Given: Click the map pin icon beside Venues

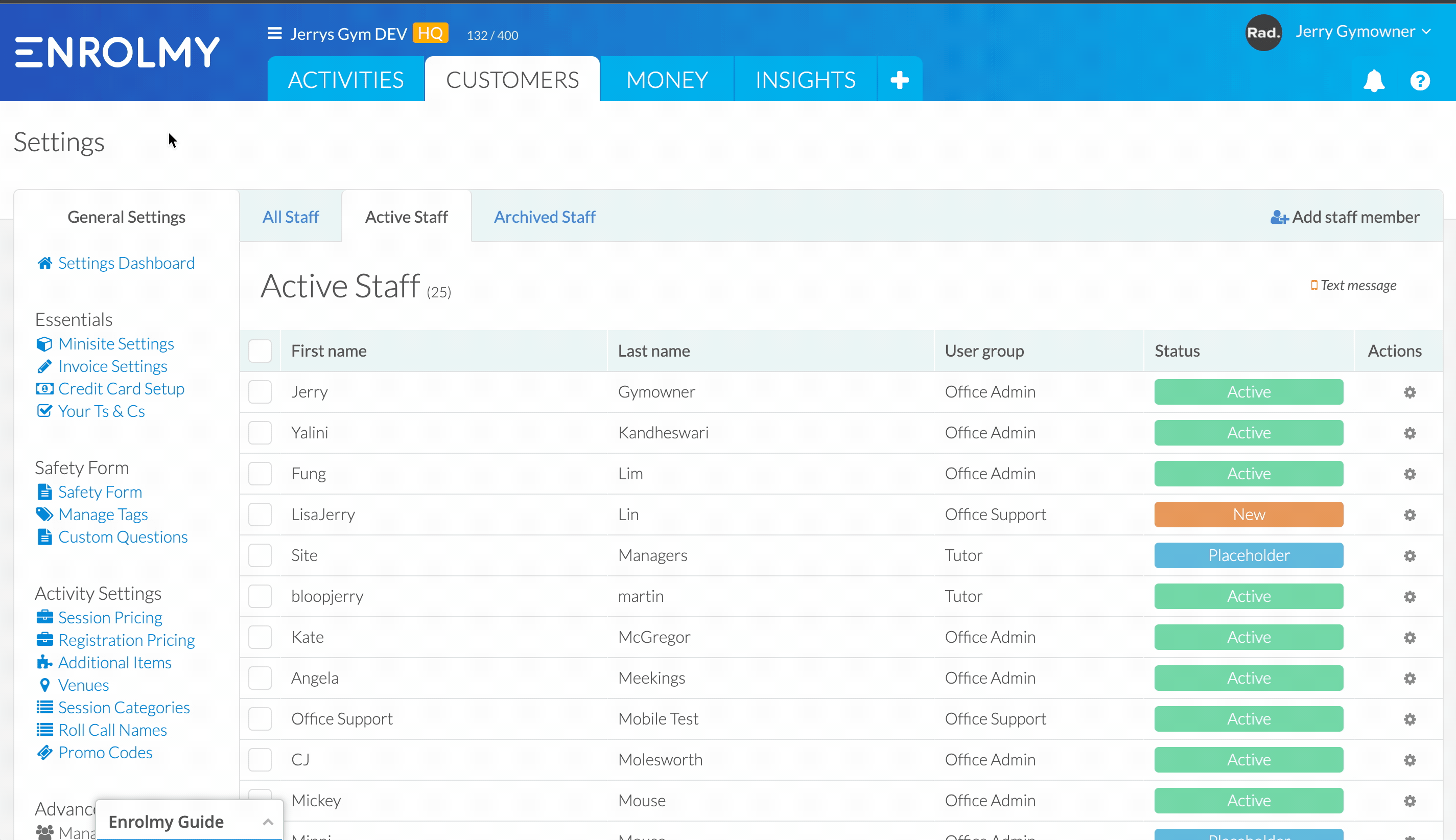Looking at the screenshot, I should click(44, 685).
